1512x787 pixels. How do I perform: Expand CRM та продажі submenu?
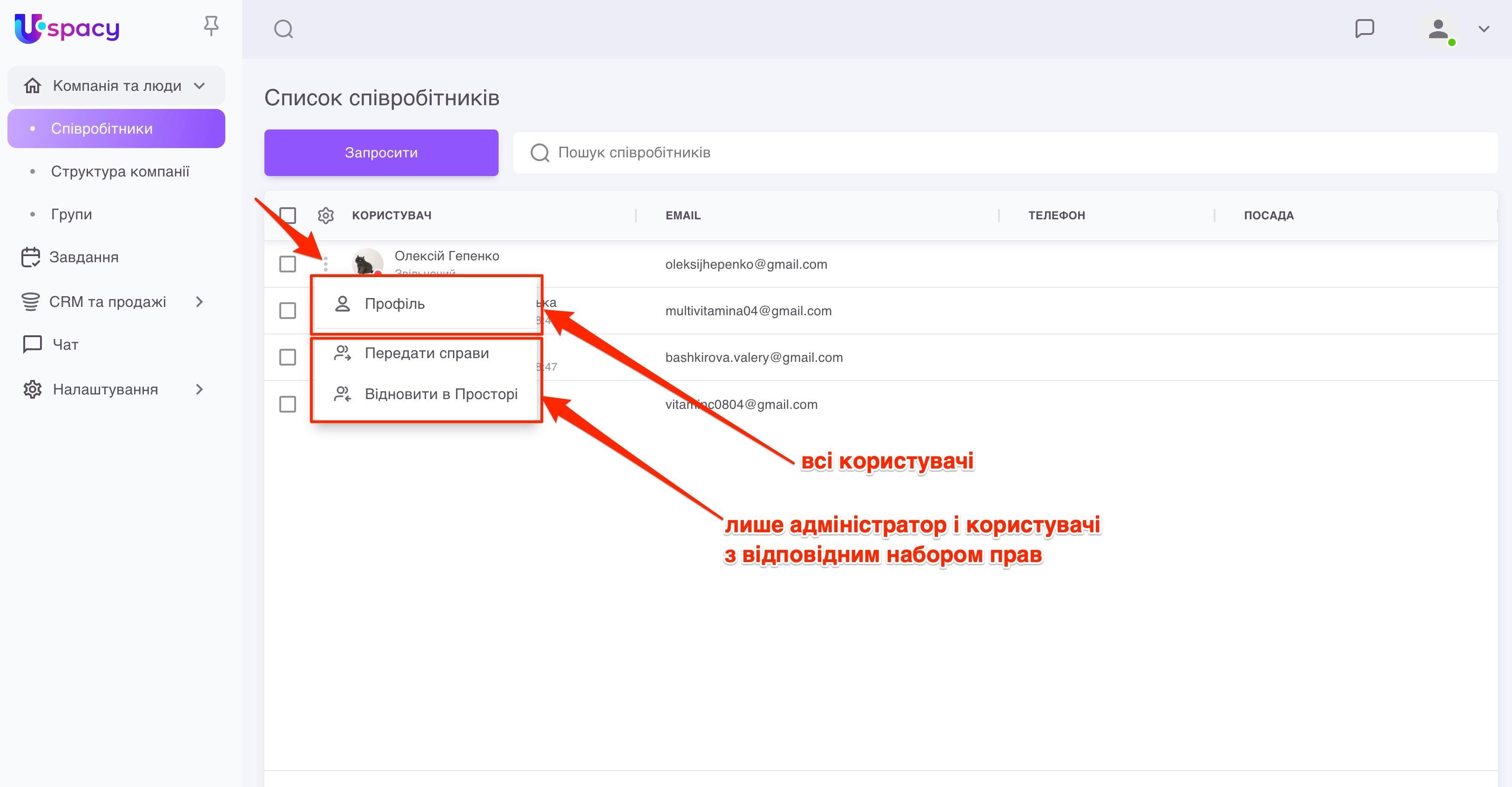point(199,302)
